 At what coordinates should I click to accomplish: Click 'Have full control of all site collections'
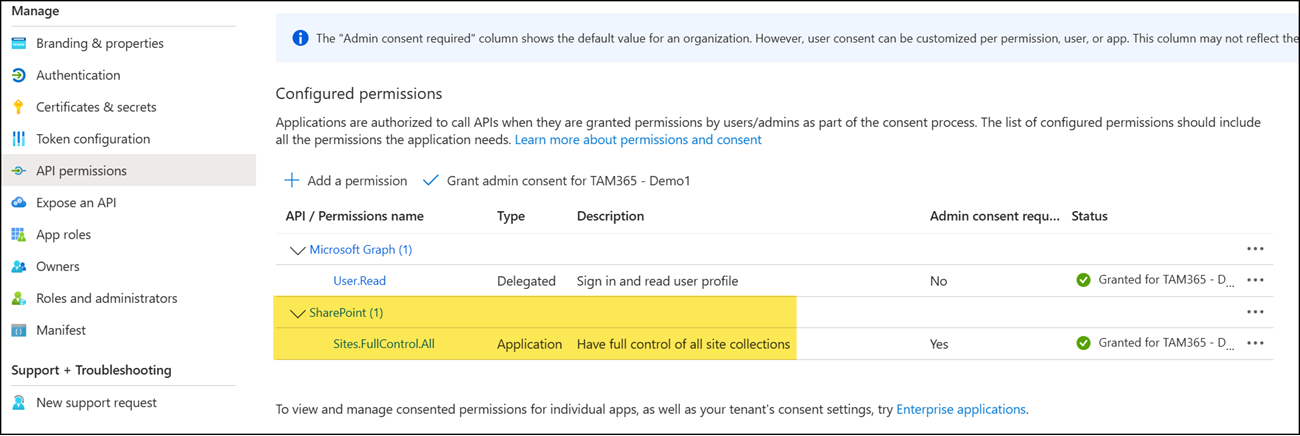pos(684,344)
